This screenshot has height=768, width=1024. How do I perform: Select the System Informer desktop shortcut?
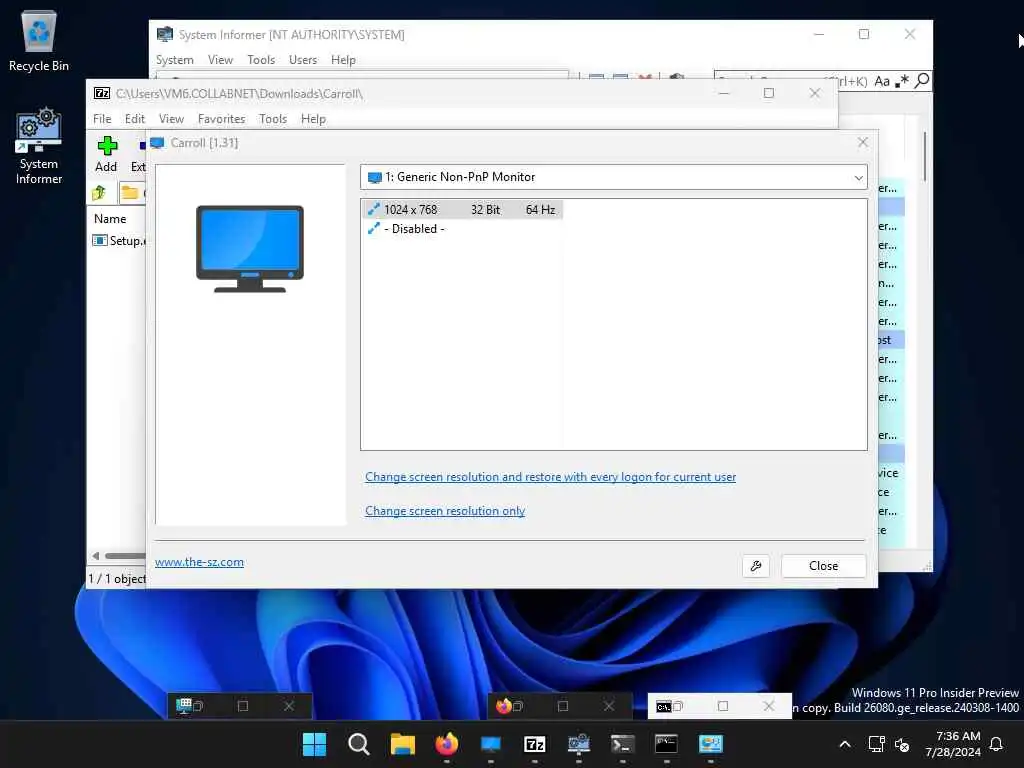coord(39,147)
